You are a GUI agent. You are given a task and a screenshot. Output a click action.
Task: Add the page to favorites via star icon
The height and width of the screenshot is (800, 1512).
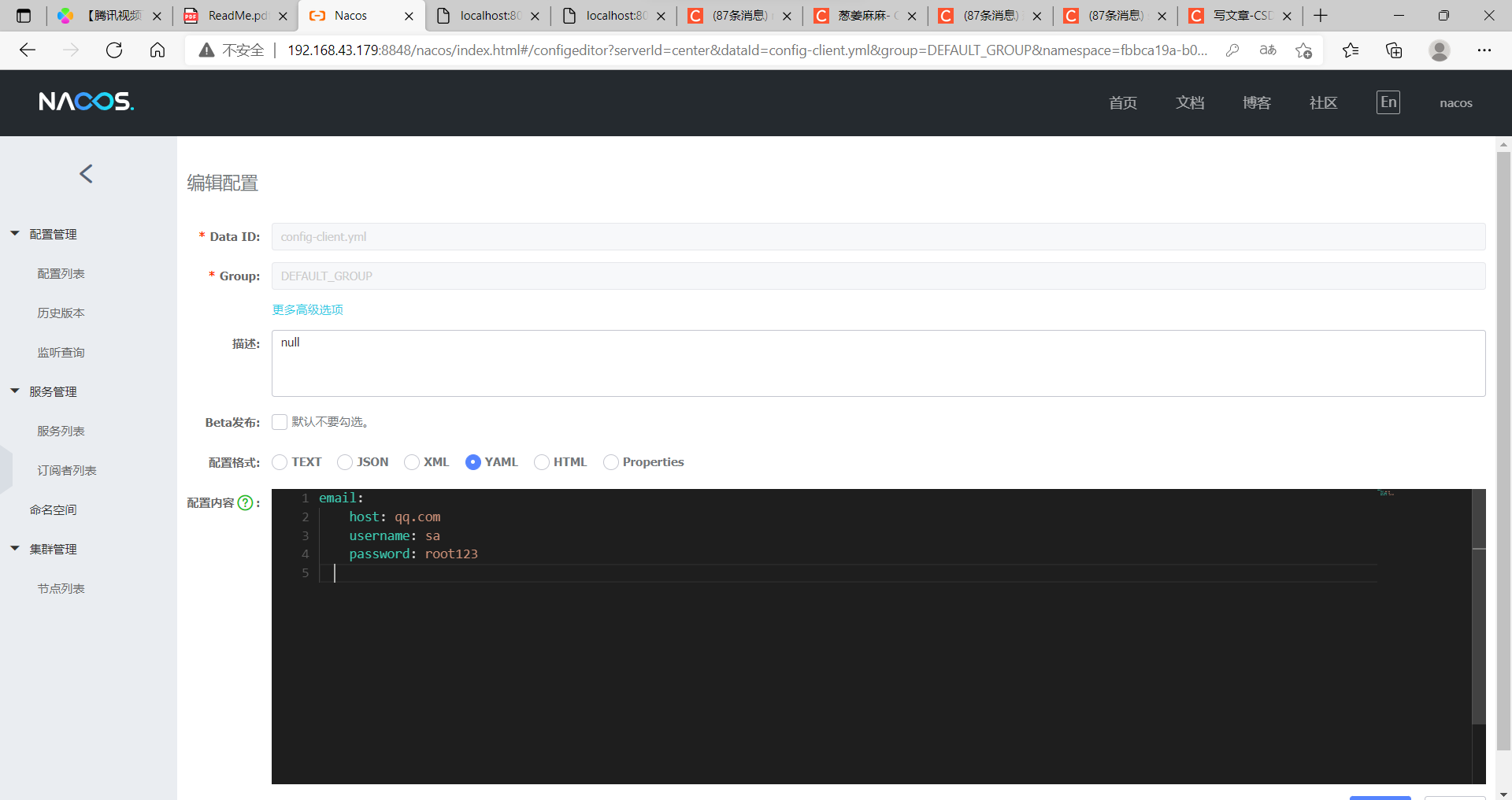point(1304,50)
